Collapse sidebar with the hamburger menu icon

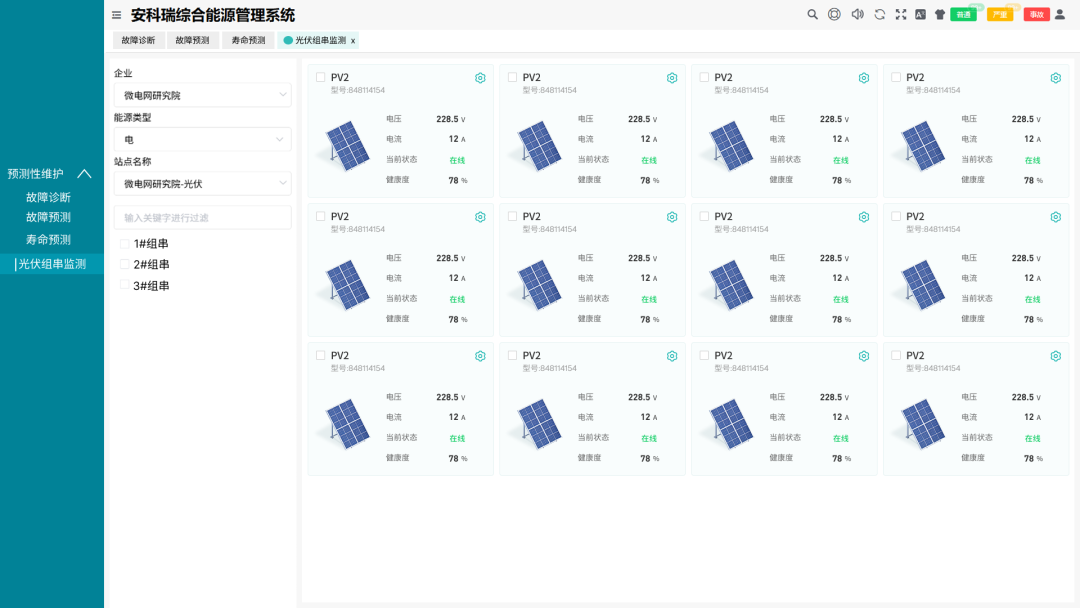pos(116,15)
